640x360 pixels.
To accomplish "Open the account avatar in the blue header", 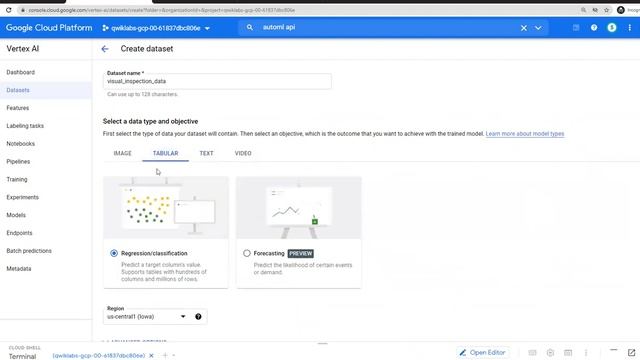I will [x=611, y=27].
